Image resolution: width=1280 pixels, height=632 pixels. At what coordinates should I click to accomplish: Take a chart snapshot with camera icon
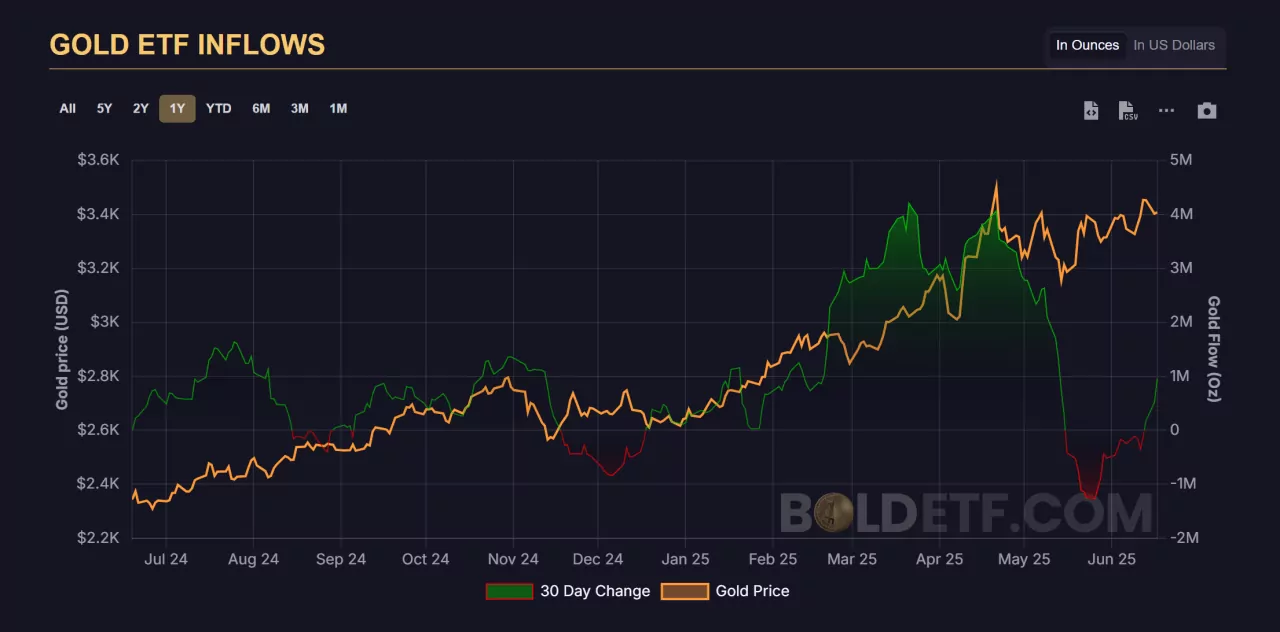pos(1207,110)
